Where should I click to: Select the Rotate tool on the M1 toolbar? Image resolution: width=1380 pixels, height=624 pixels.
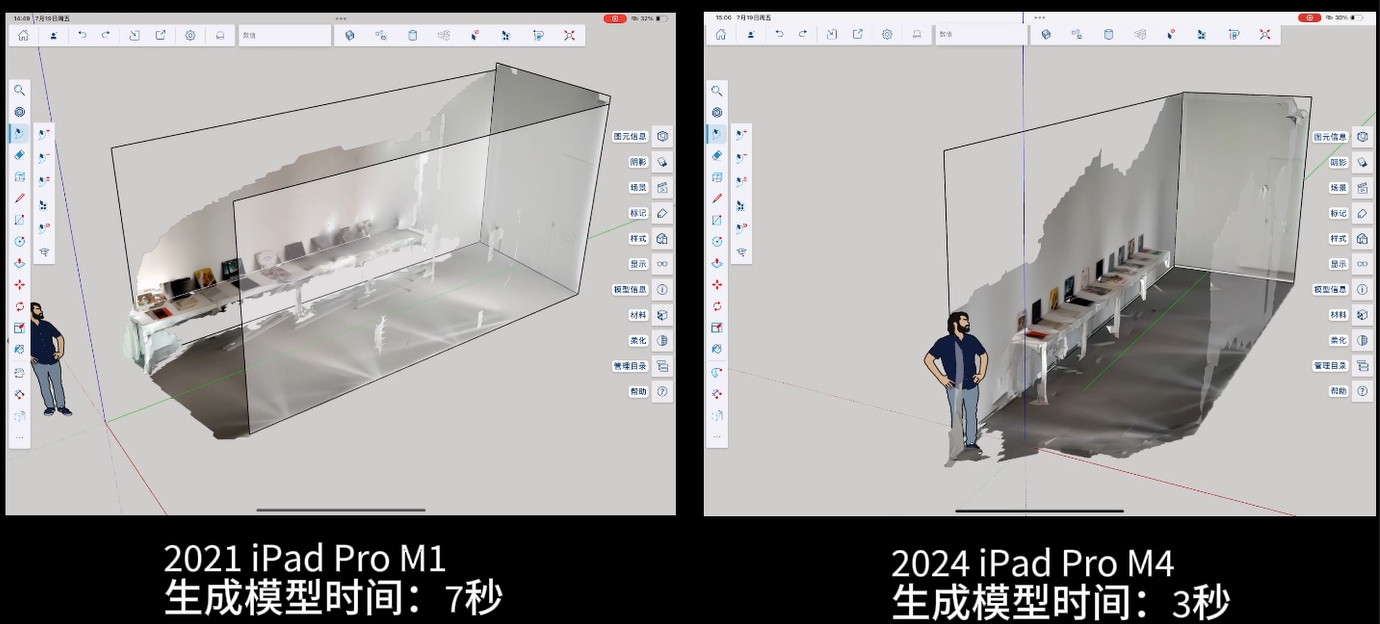19,306
